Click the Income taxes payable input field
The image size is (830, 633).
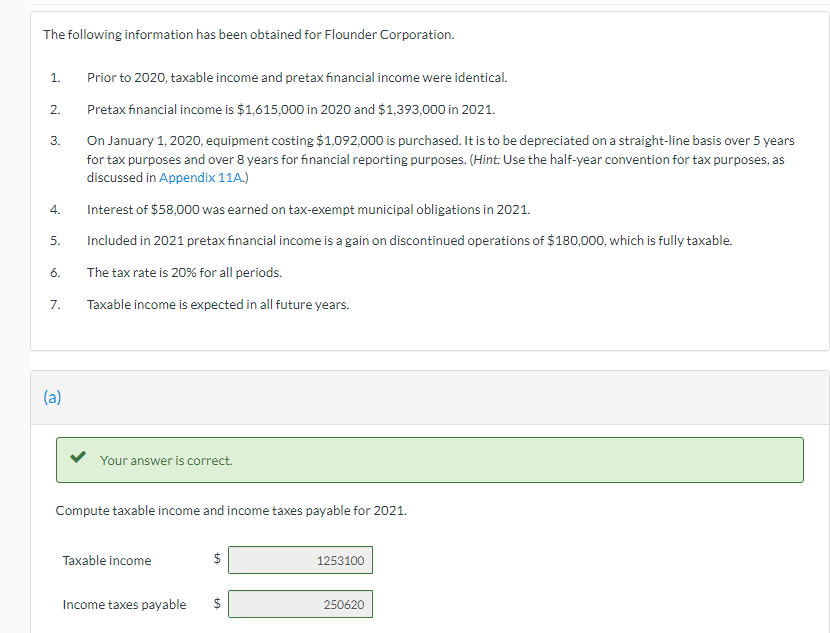(x=300, y=604)
